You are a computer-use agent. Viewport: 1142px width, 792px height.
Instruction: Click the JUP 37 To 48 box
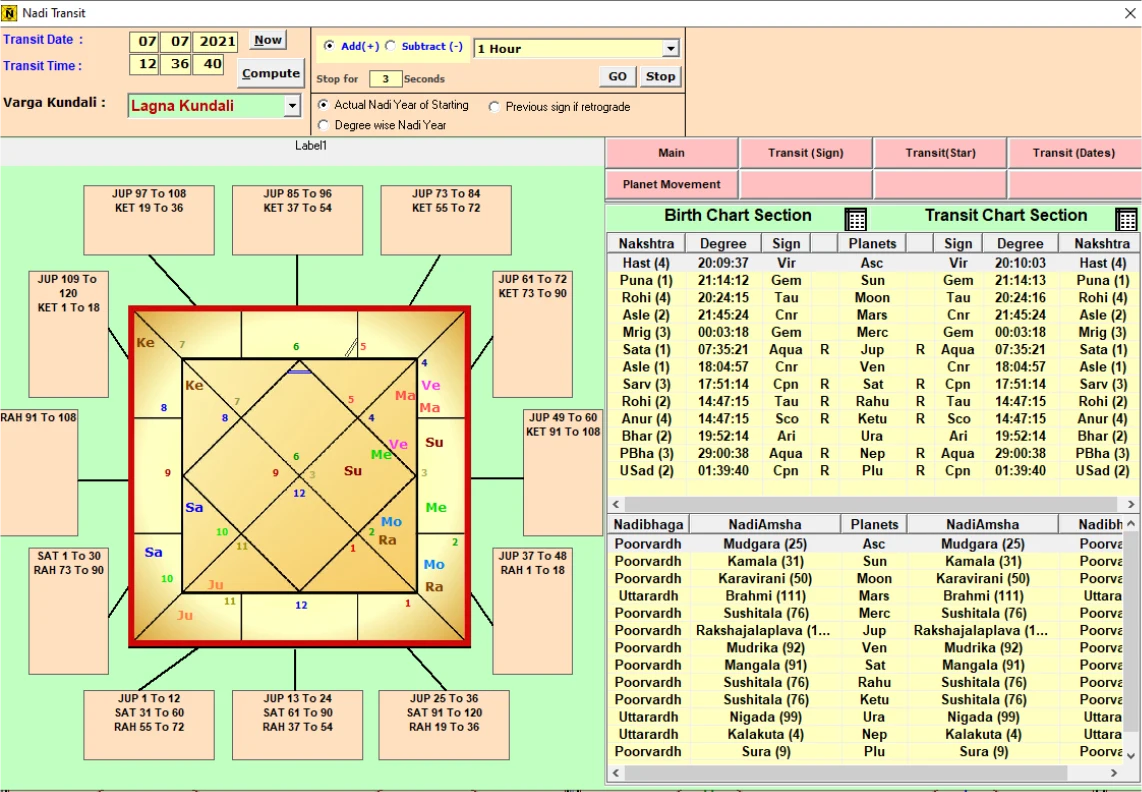coord(532,611)
